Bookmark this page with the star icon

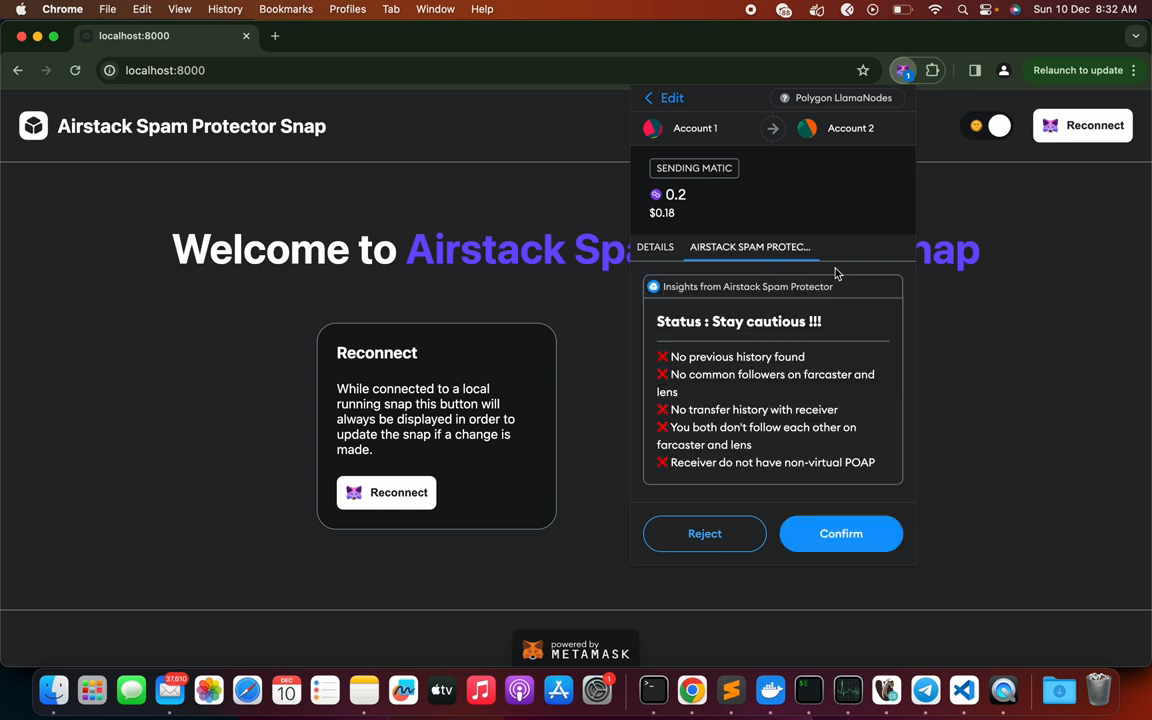pos(863,71)
